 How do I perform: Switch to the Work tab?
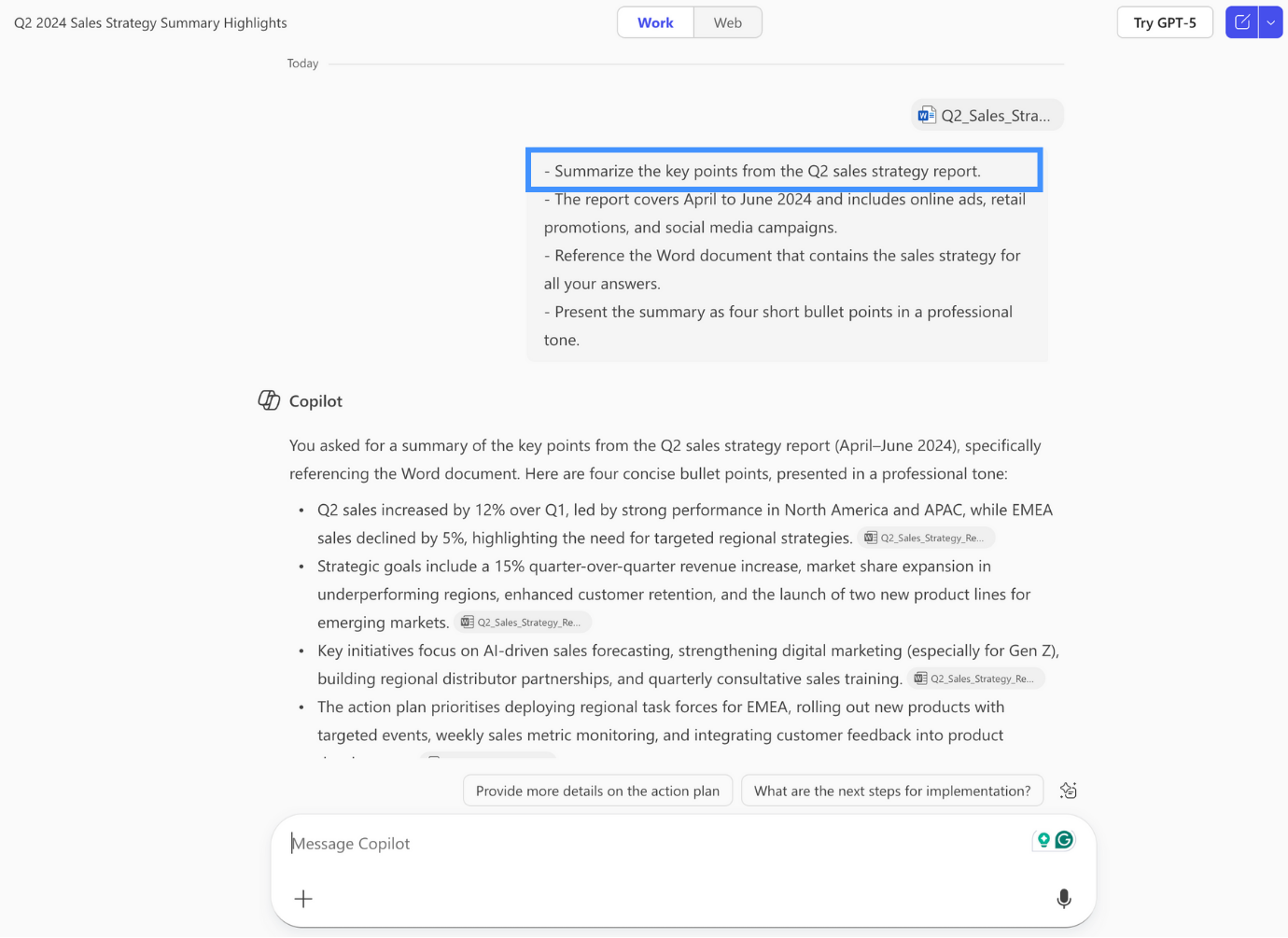point(655,22)
